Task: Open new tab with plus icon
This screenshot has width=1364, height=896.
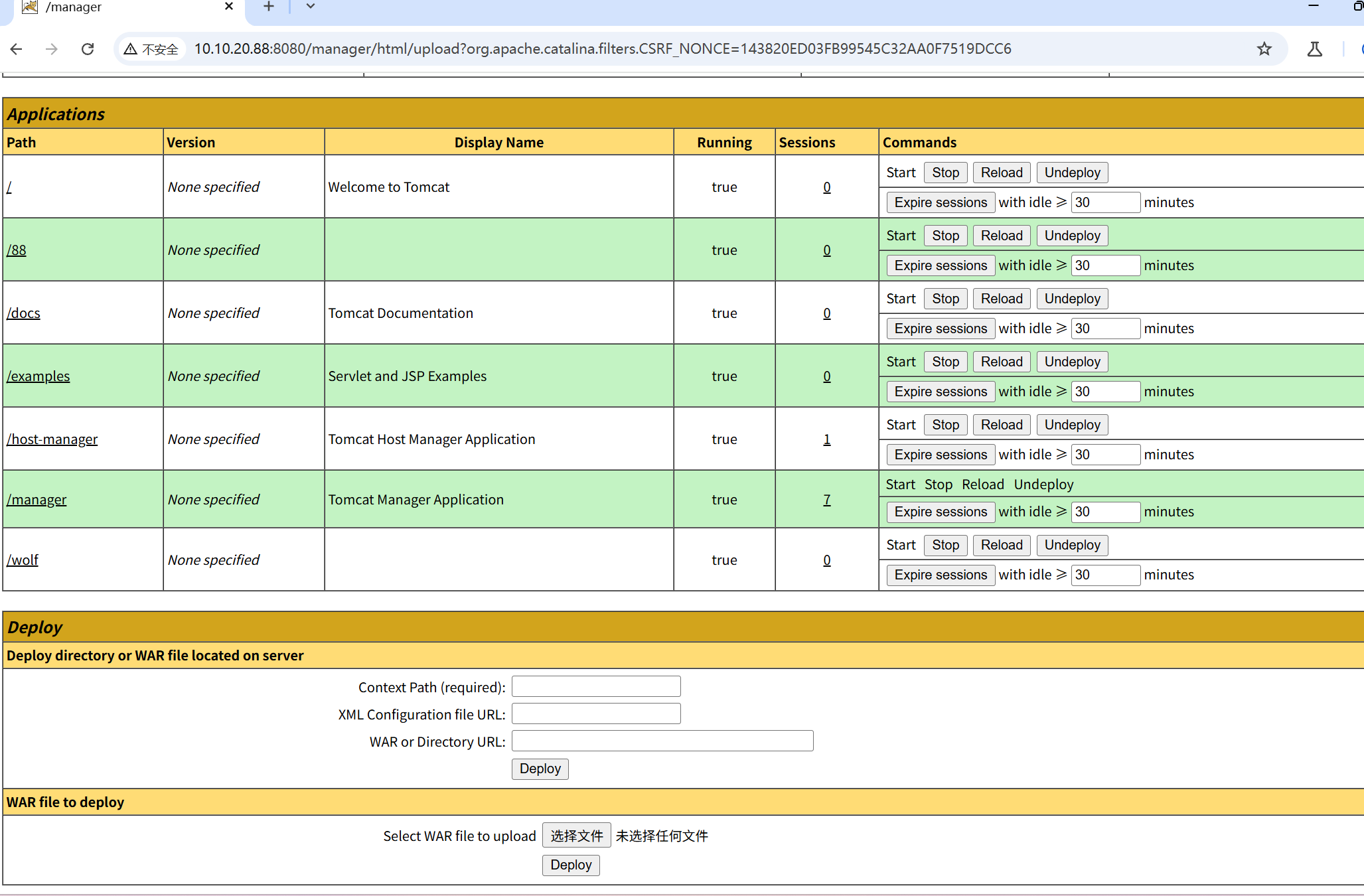Action: [x=268, y=7]
